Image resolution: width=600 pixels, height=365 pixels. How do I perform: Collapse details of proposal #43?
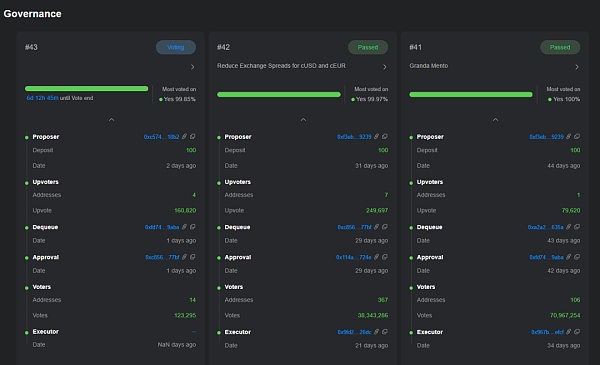(111, 120)
